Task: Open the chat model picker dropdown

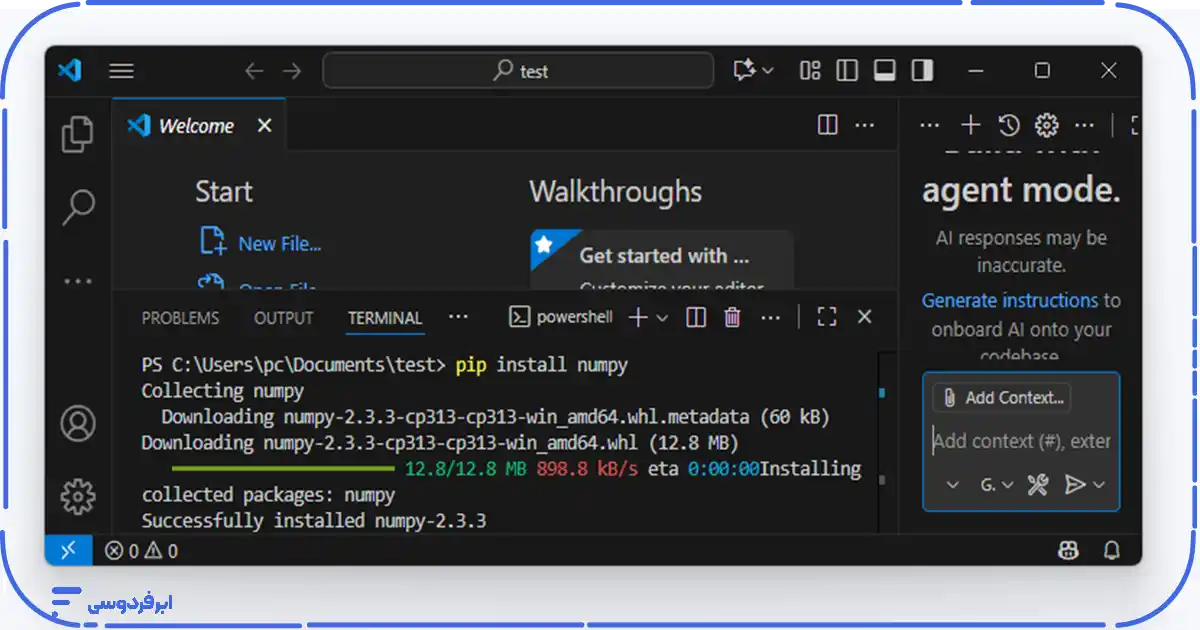Action: [995, 485]
